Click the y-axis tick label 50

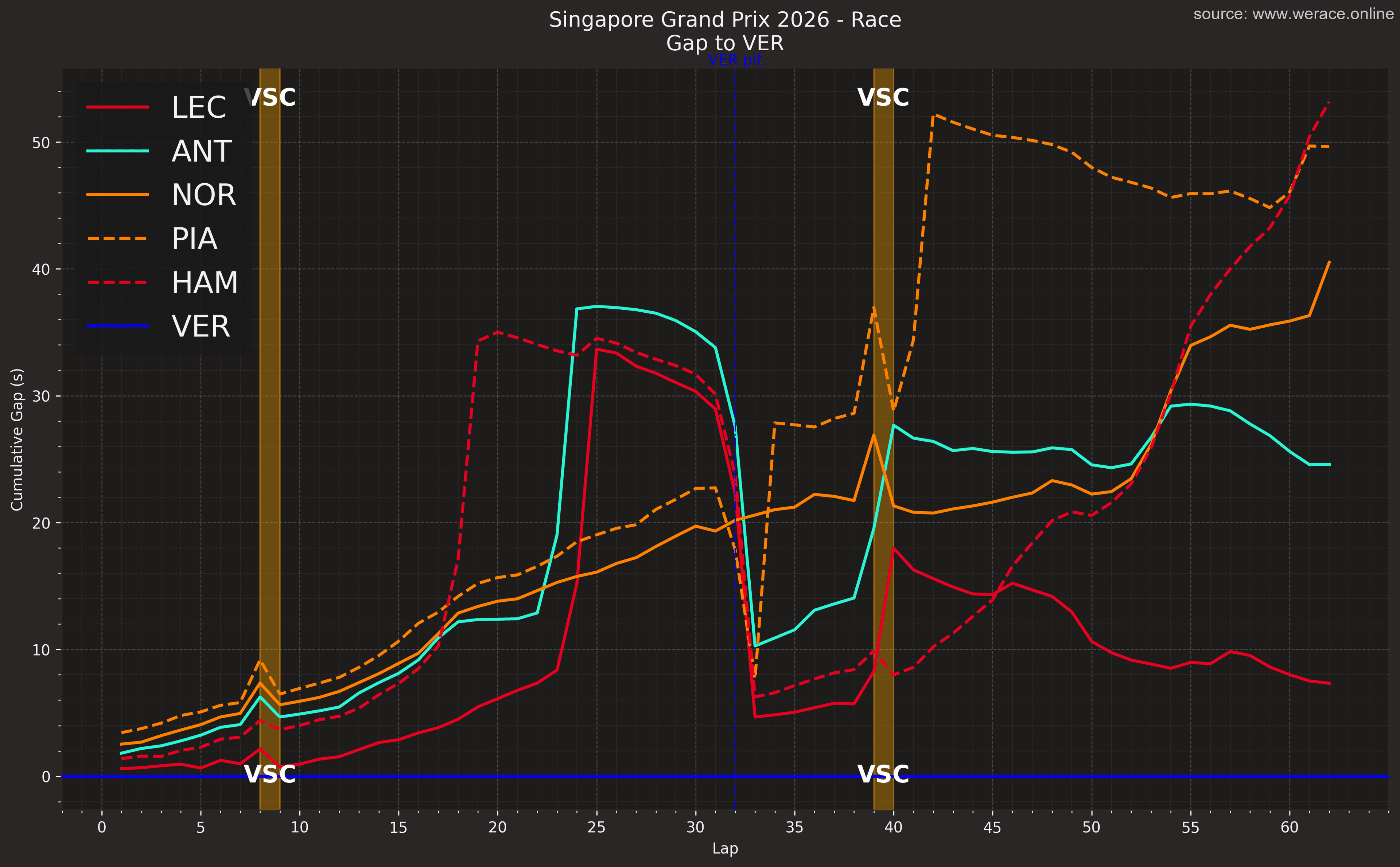41,143
